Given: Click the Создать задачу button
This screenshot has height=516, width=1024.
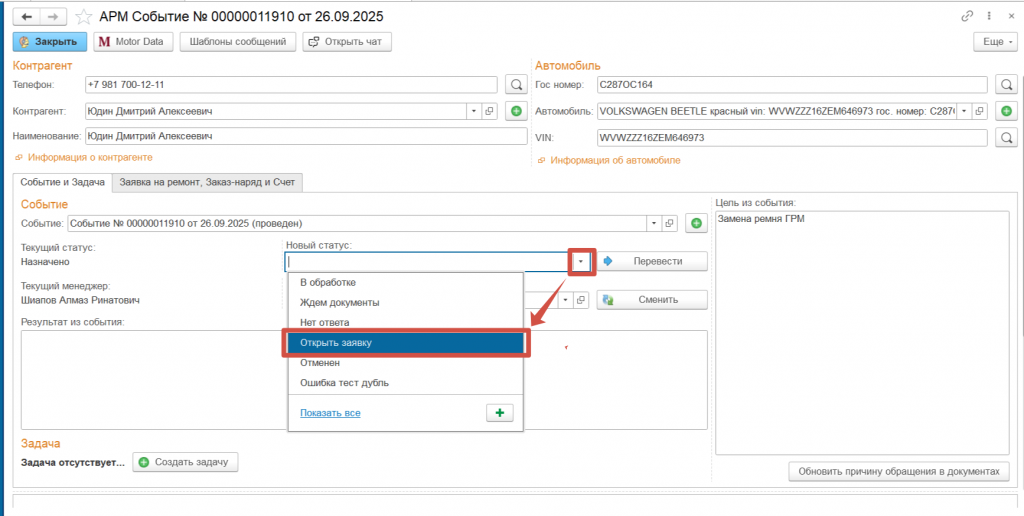Looking at the screenshot, I should 185,462.
